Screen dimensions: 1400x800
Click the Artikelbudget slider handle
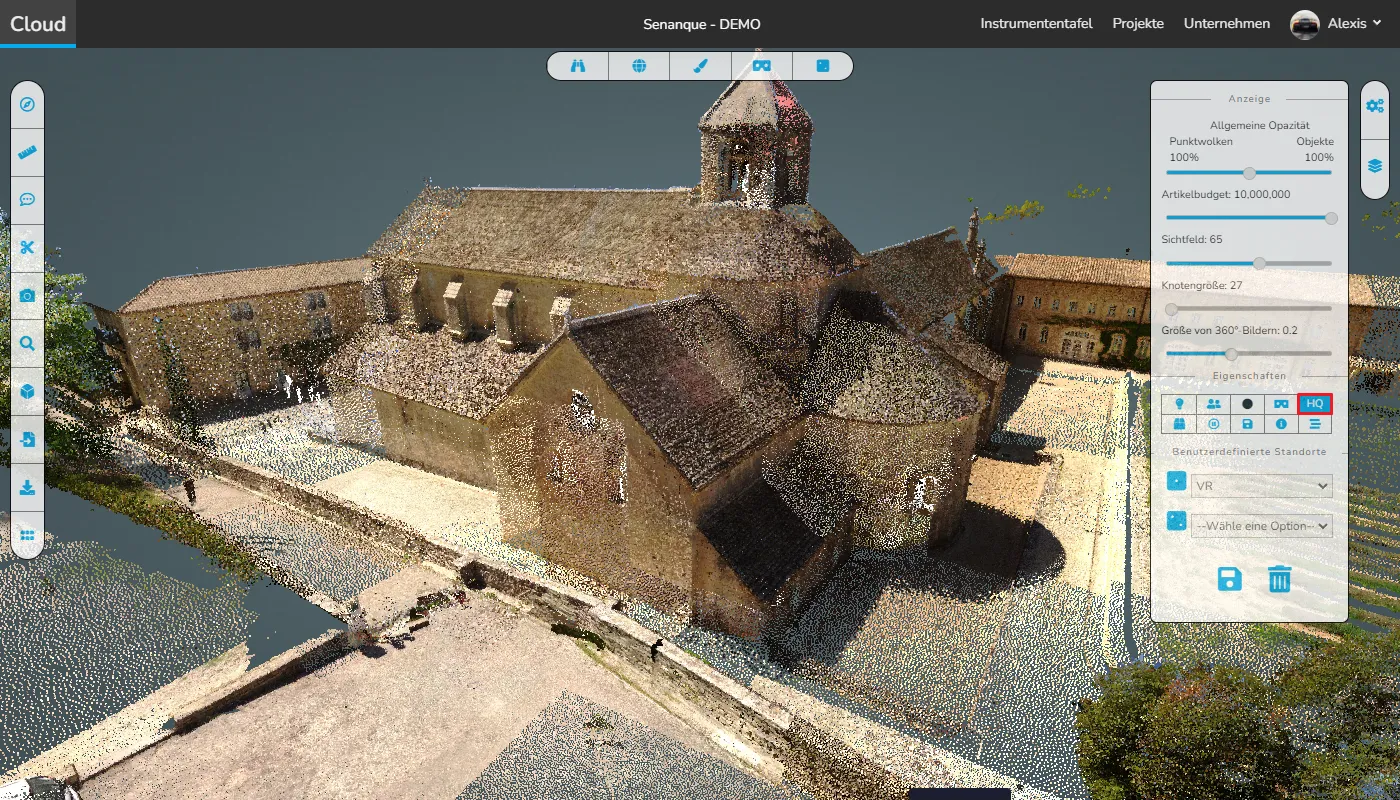coord(1331,218)
